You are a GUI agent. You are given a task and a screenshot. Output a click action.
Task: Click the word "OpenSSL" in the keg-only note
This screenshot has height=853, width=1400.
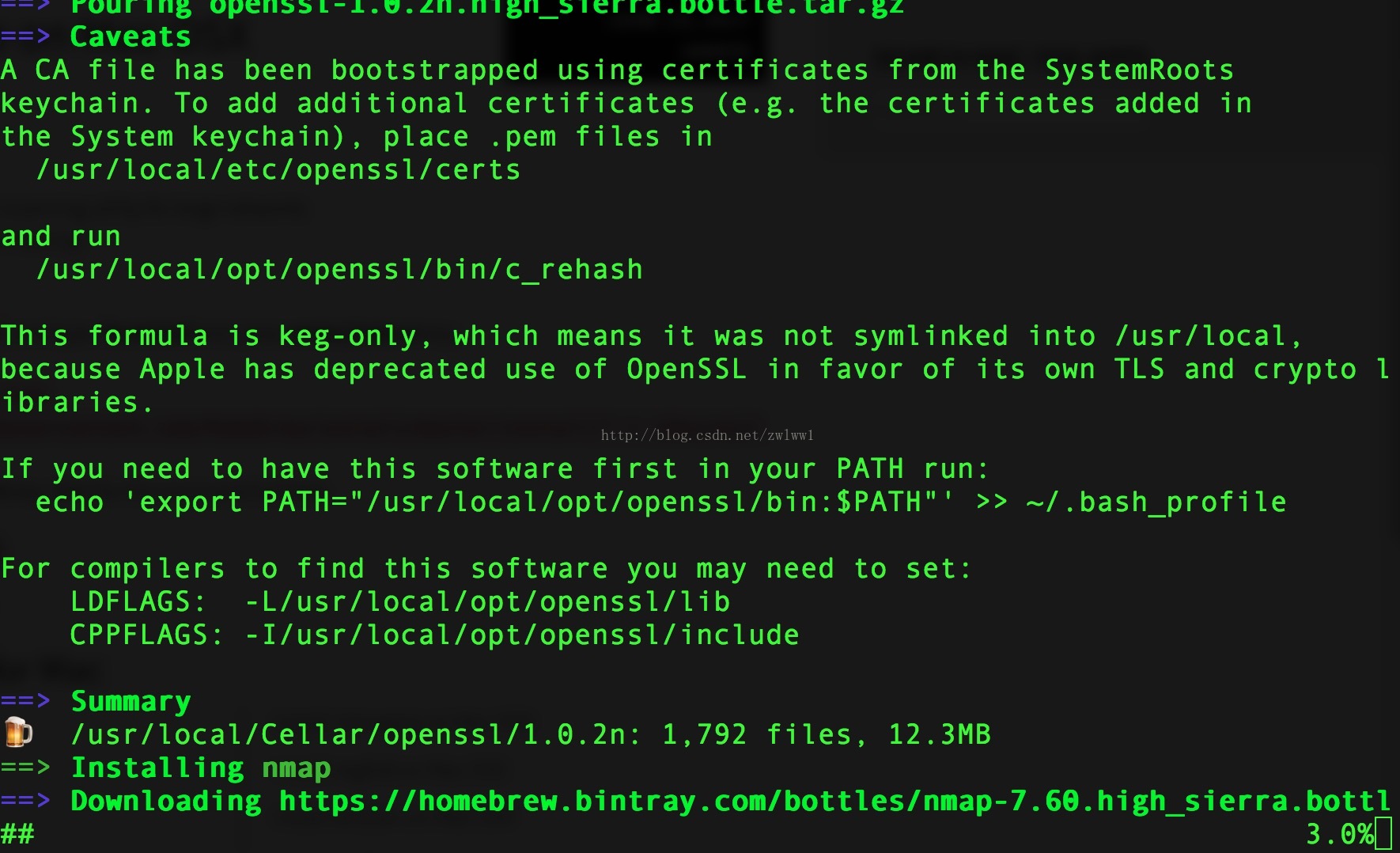[x=687, y=370]
